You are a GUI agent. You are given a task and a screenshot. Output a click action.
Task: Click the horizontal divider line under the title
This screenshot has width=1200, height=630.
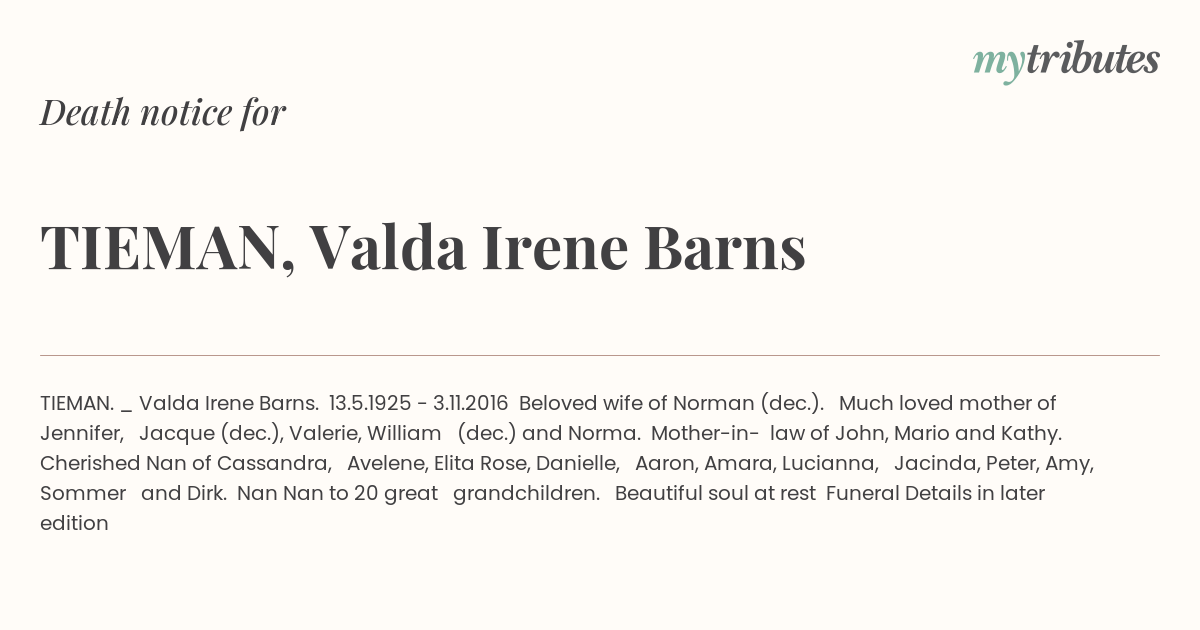(x=600, y=355)
